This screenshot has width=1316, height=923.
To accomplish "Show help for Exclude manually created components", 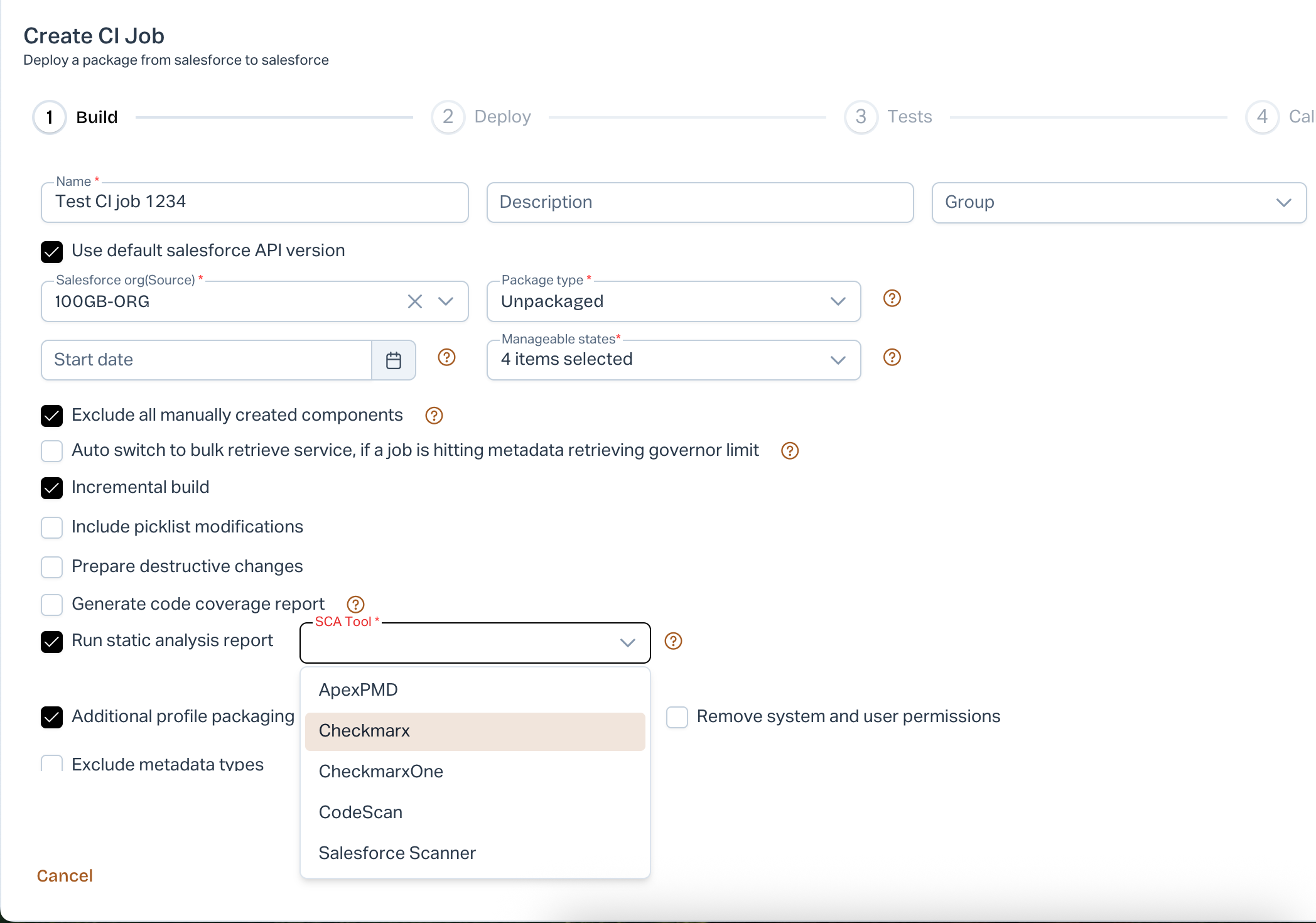I will coord(434,416).
